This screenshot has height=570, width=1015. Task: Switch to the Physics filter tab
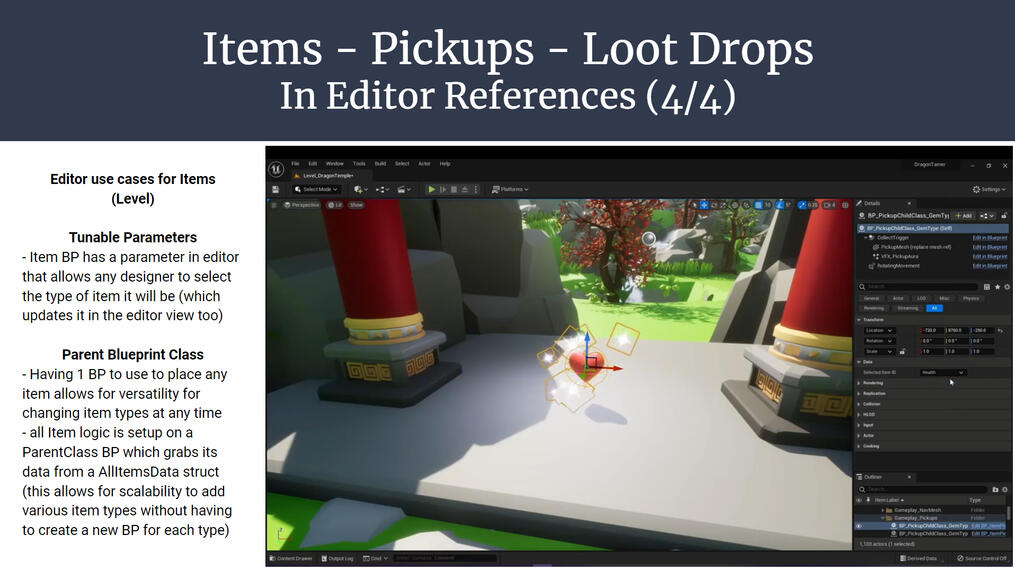971,298
